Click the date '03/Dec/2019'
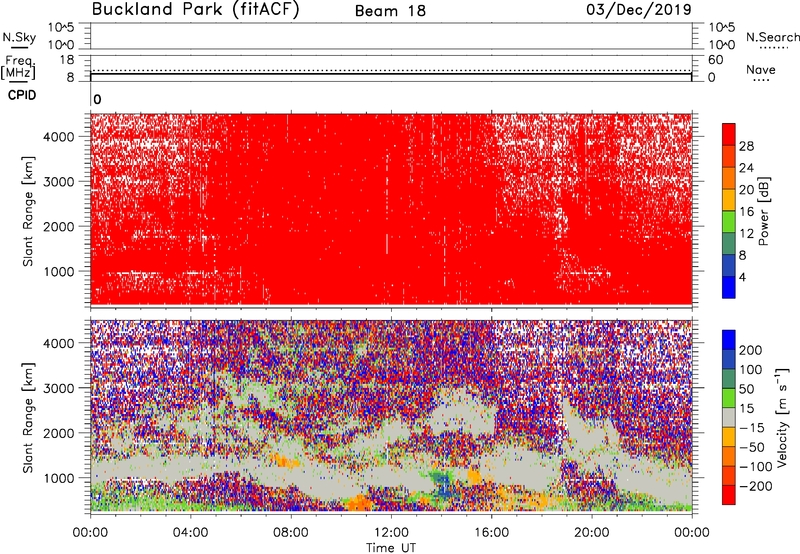 [x=639, y=10]
